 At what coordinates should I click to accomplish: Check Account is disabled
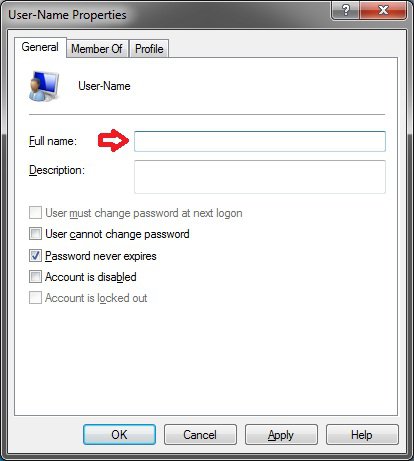(x=35, y=277)
